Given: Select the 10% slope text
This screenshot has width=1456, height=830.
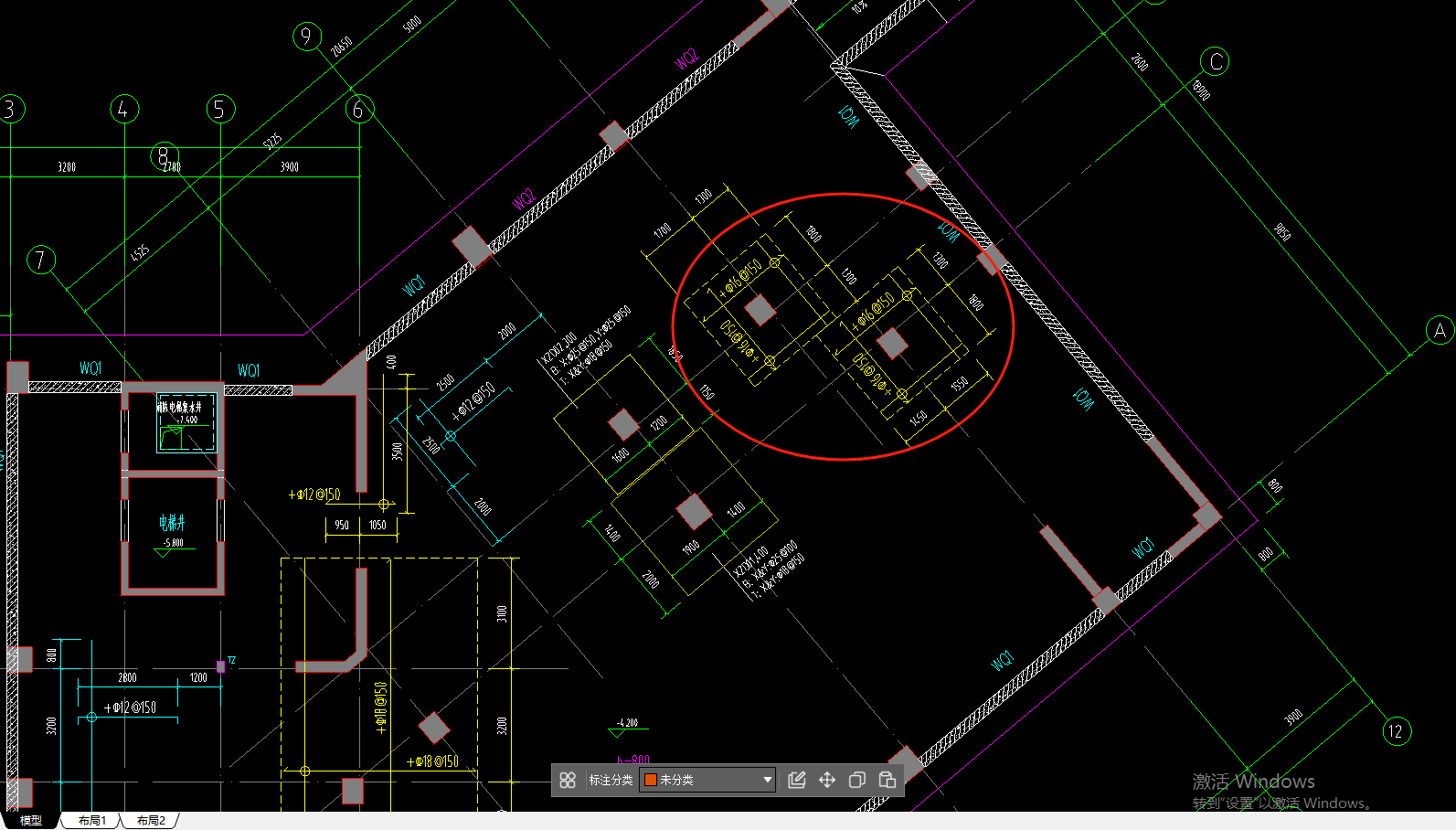Looking at the screenshot, I should [859, 7].
